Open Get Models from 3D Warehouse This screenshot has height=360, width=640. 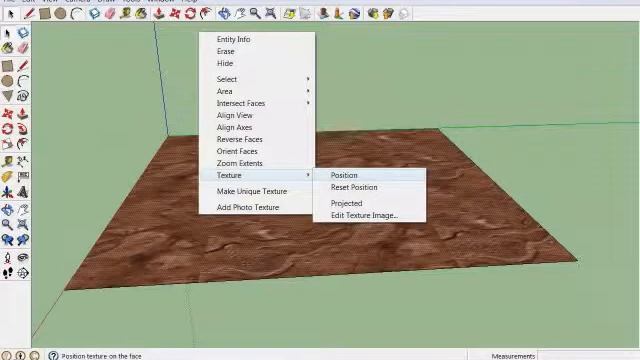[x=373, y=14]
